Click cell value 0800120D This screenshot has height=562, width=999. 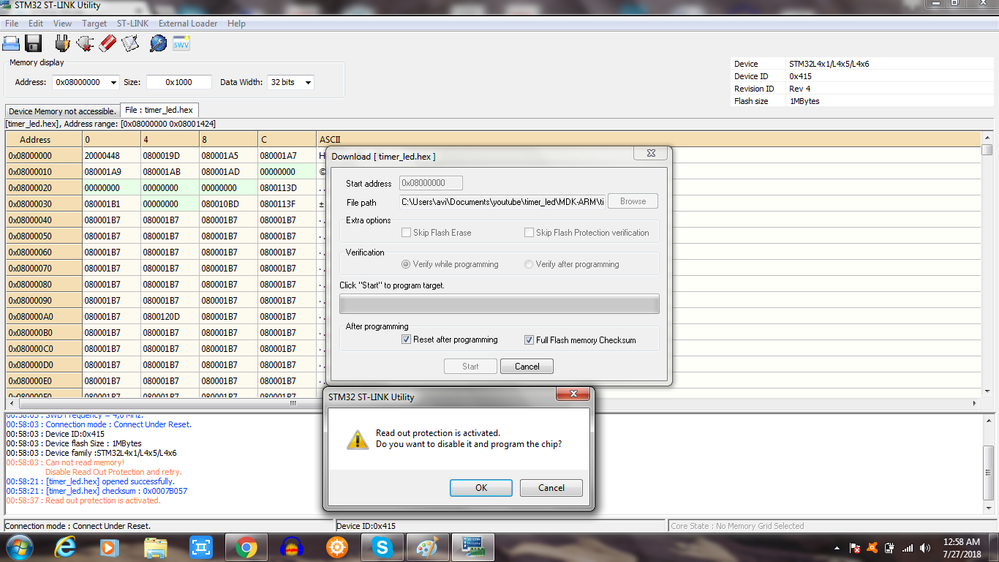click(169, 317)
